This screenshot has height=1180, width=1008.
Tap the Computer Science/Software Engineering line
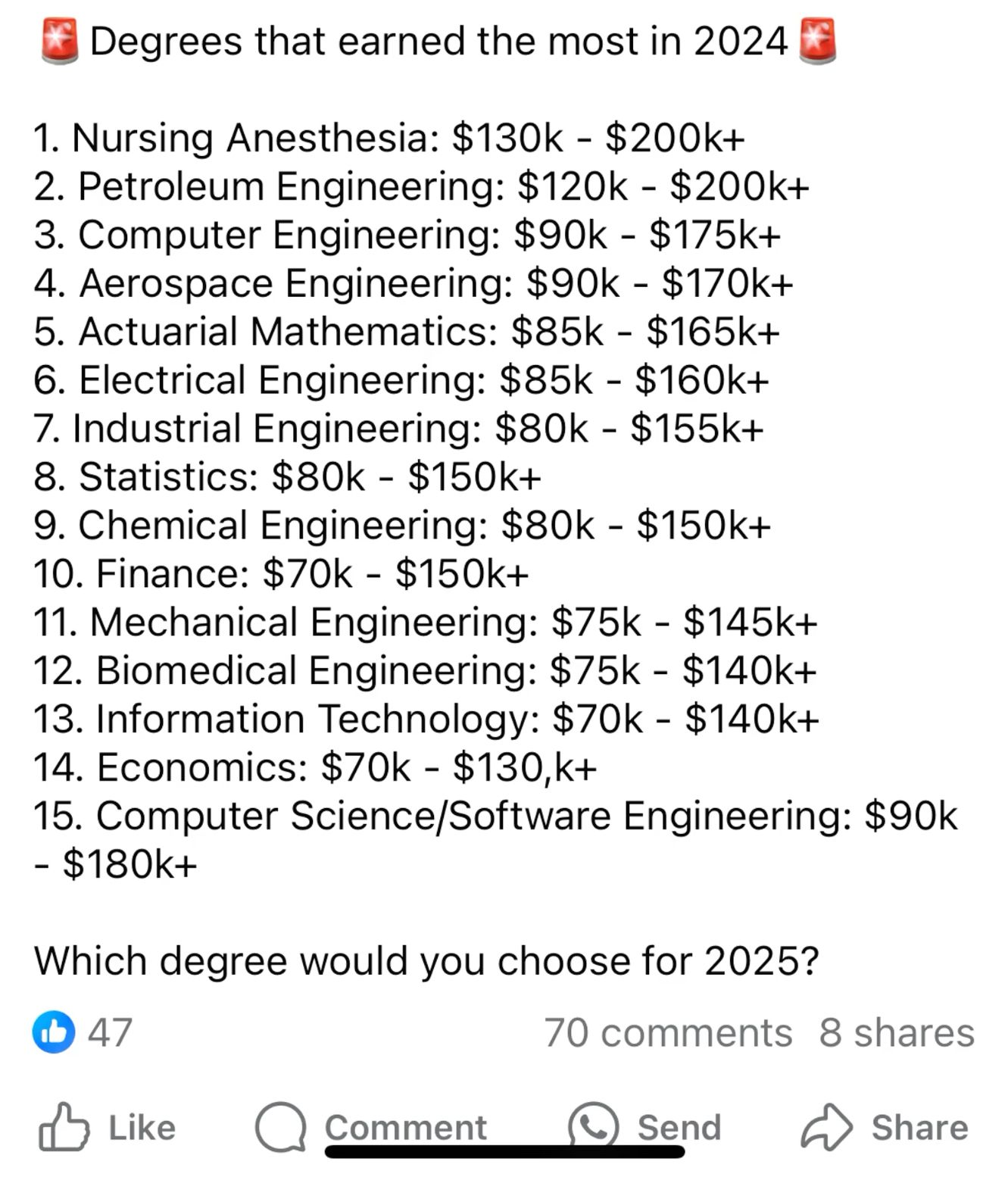[x=496, y=839]
